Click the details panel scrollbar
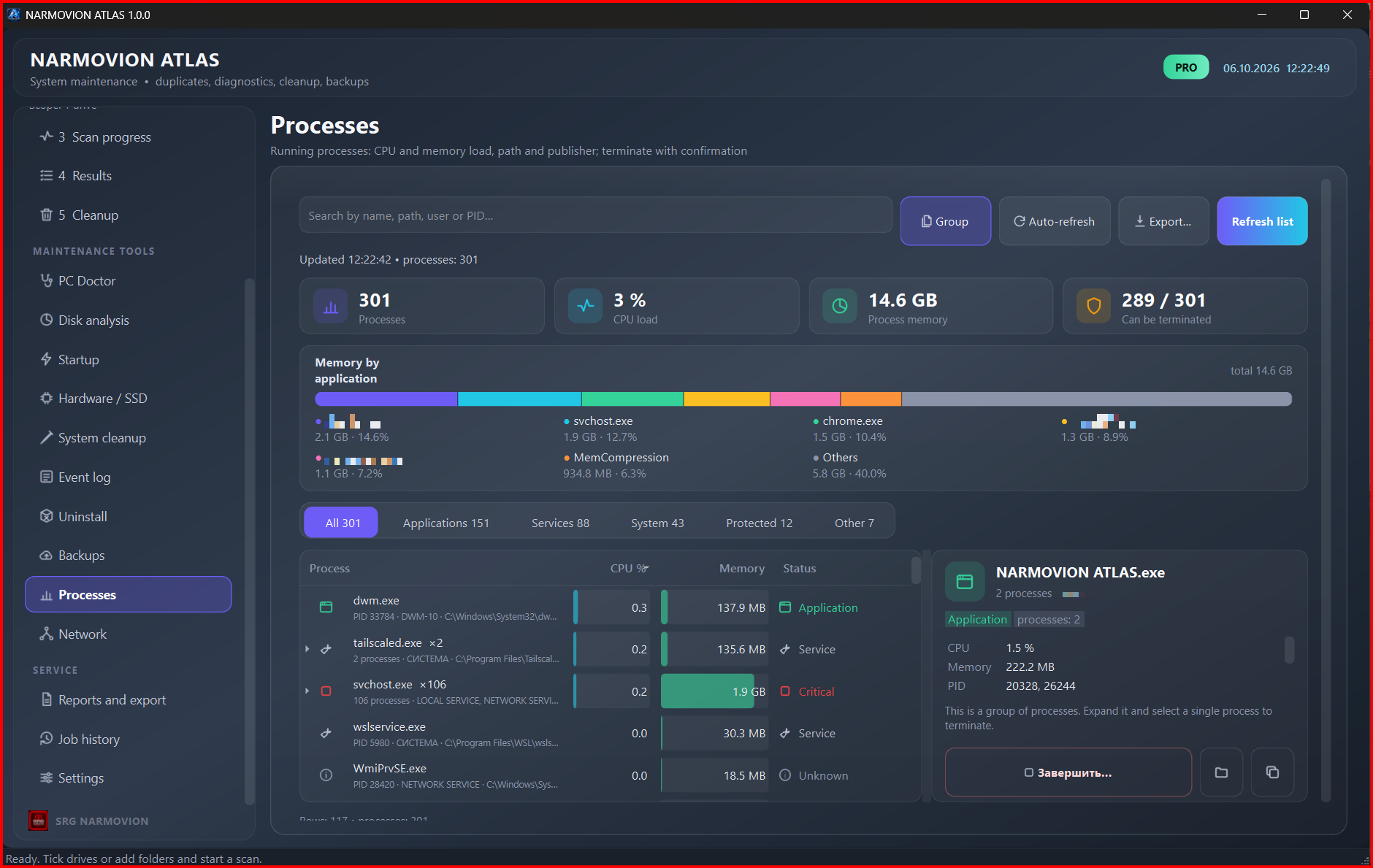This screenshot has width=1373, height=868. [x=1289, y=650]
